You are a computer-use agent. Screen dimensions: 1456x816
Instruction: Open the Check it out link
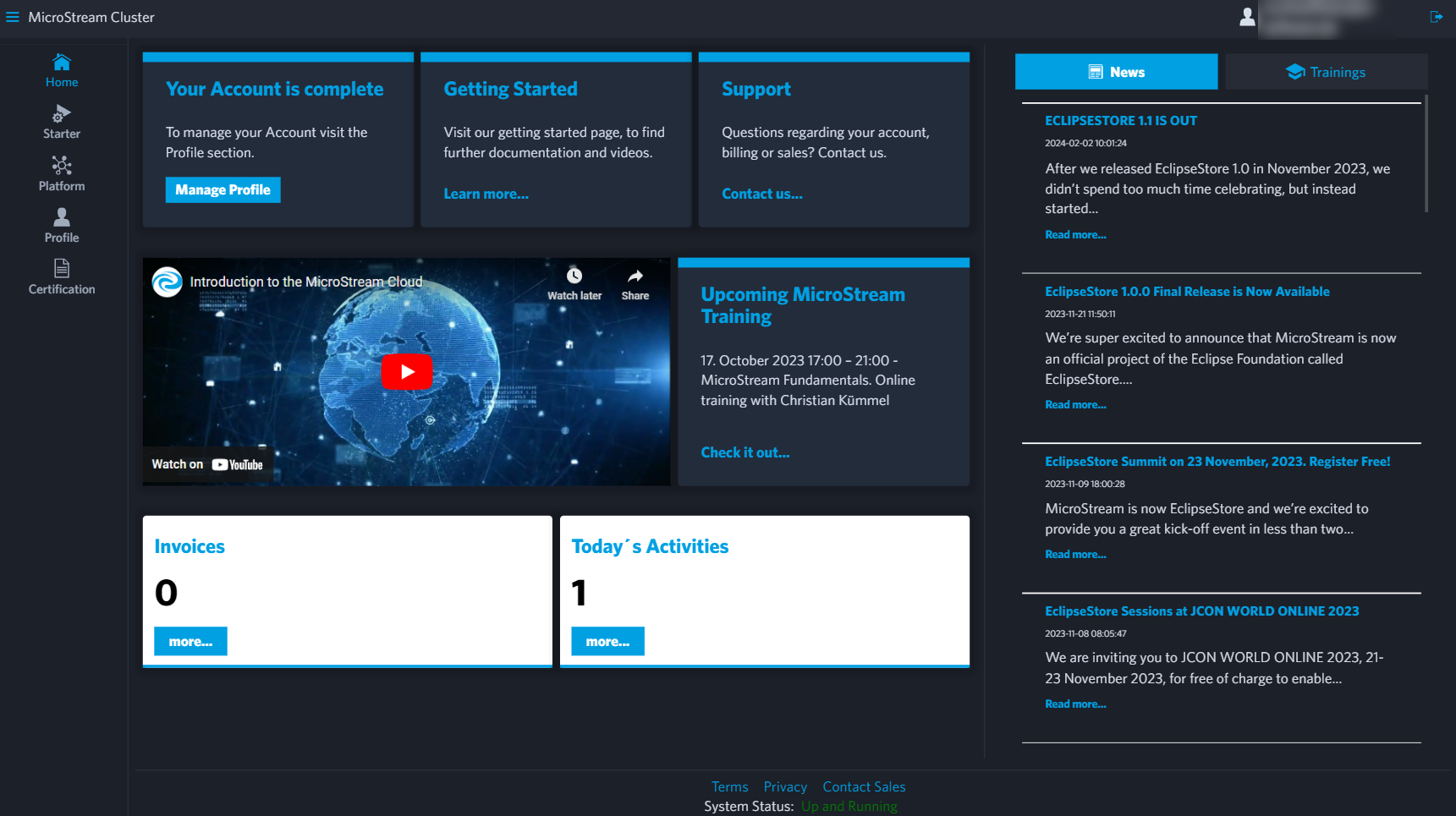pyautogui.click(x=744, y=452)
